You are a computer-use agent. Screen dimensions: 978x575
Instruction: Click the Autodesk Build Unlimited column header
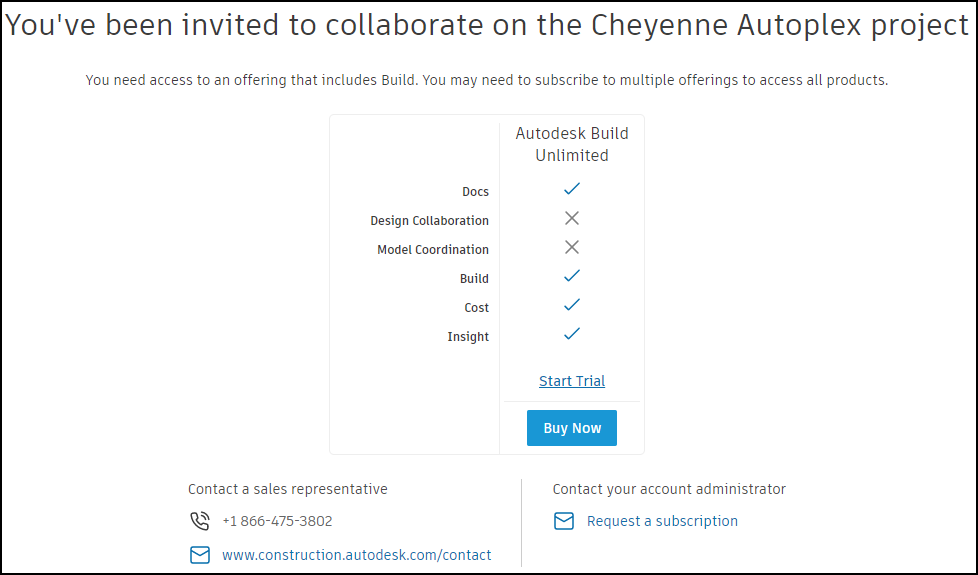[x=572, y=144]
